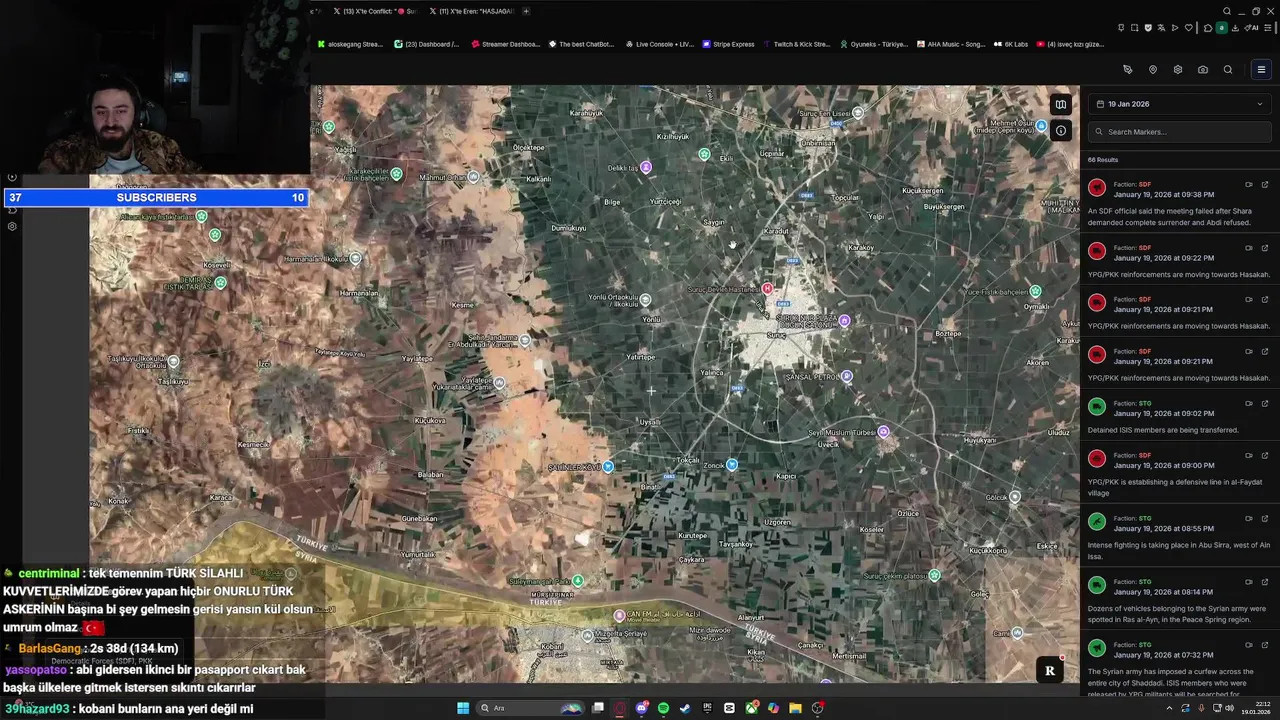Open the AHA Music bookmark
This screenshot has width=1280, height=720.
pos(950,44)
